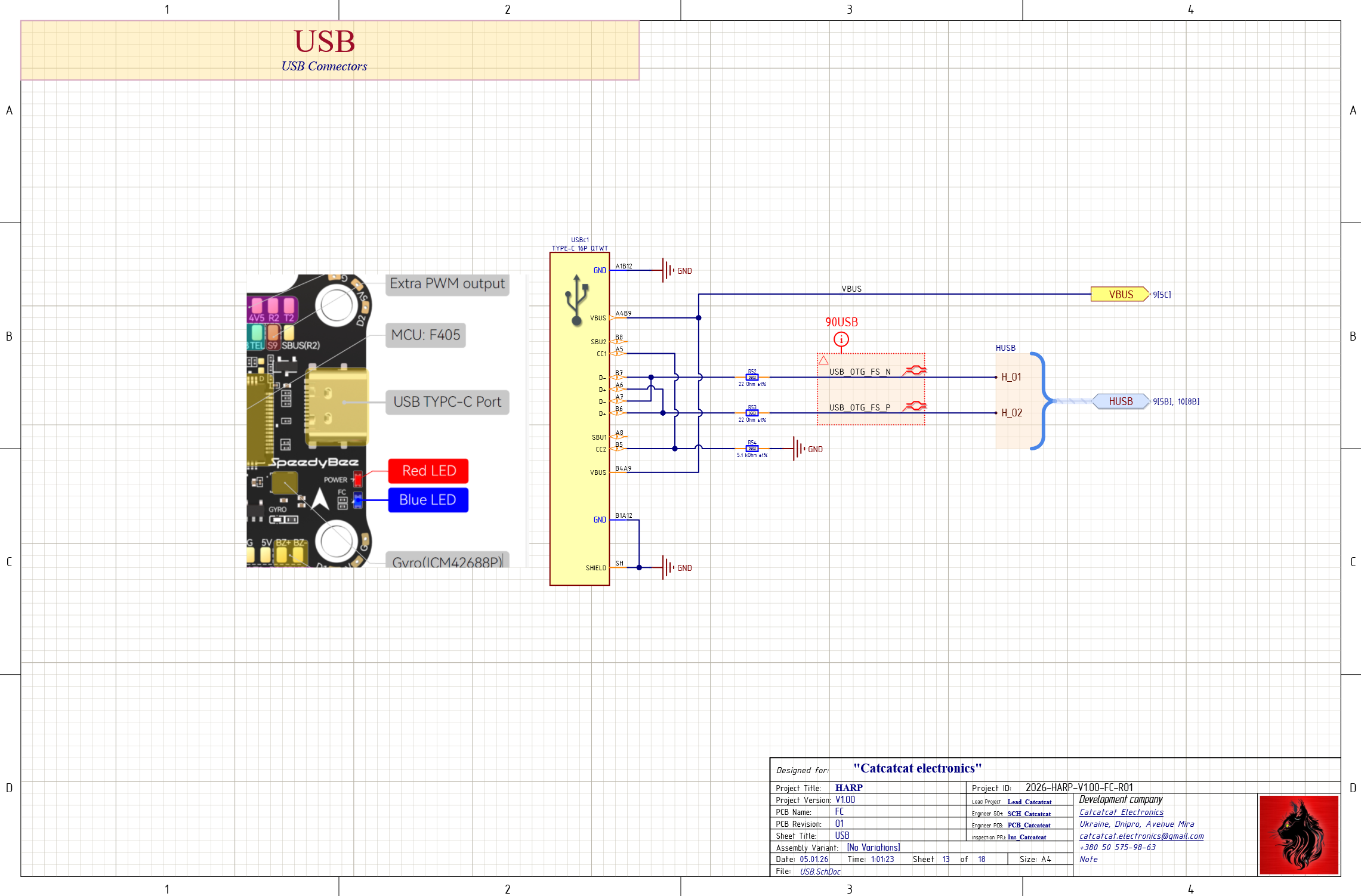Select the red triangle in the blanket corner
Viewport: 1361px width, 896px height.
(823, 360)
